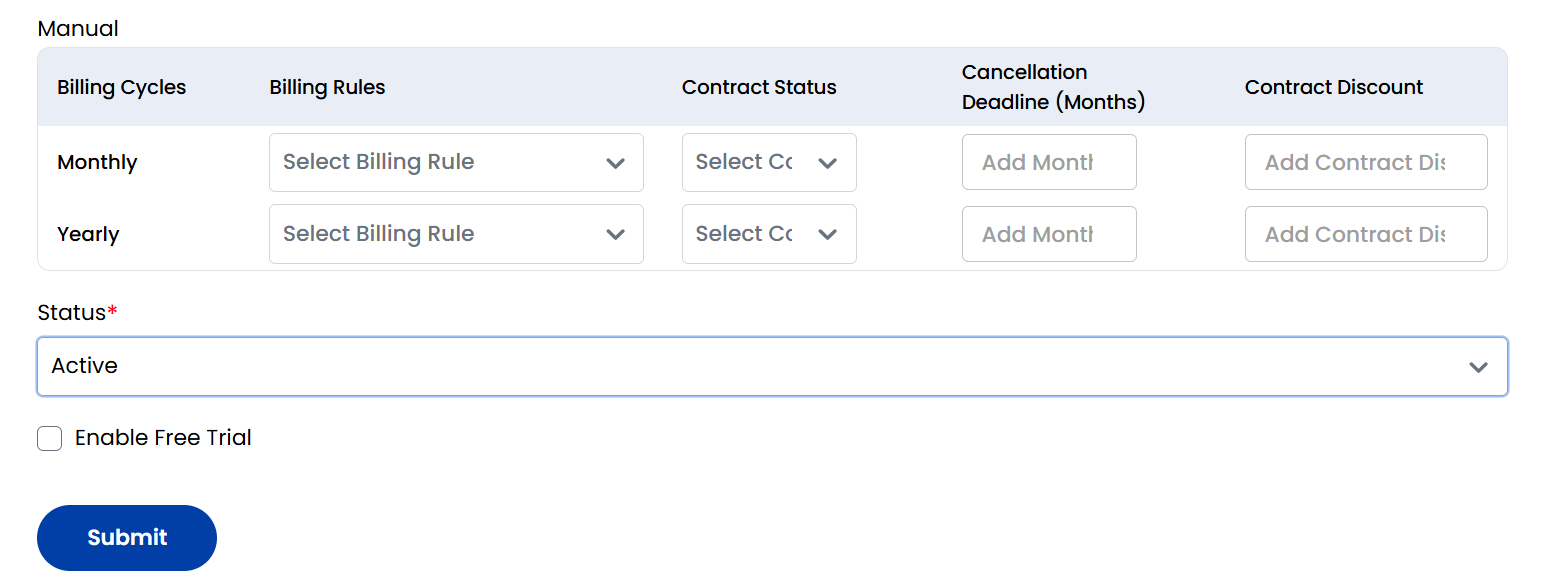The height and width of the screenshot is (585, 1545).
Task: Click the chevron arrow of Status field
Action: [1478, 367]
